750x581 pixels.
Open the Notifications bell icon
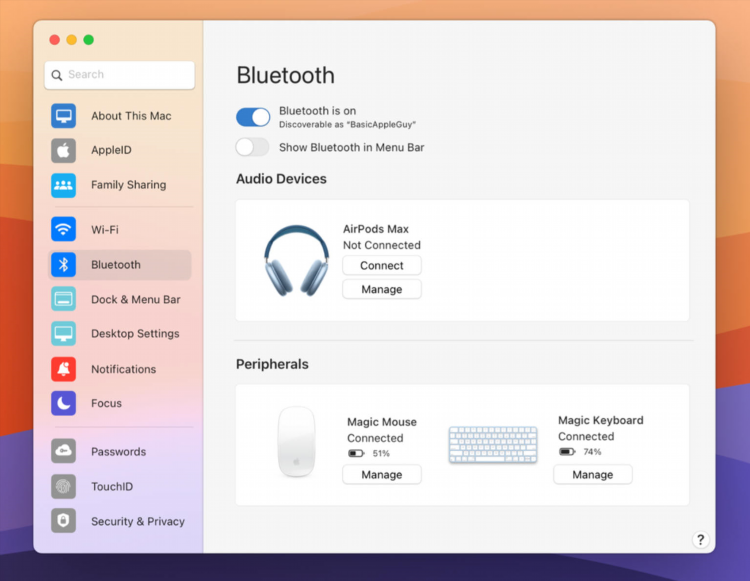tap(63, 369)
